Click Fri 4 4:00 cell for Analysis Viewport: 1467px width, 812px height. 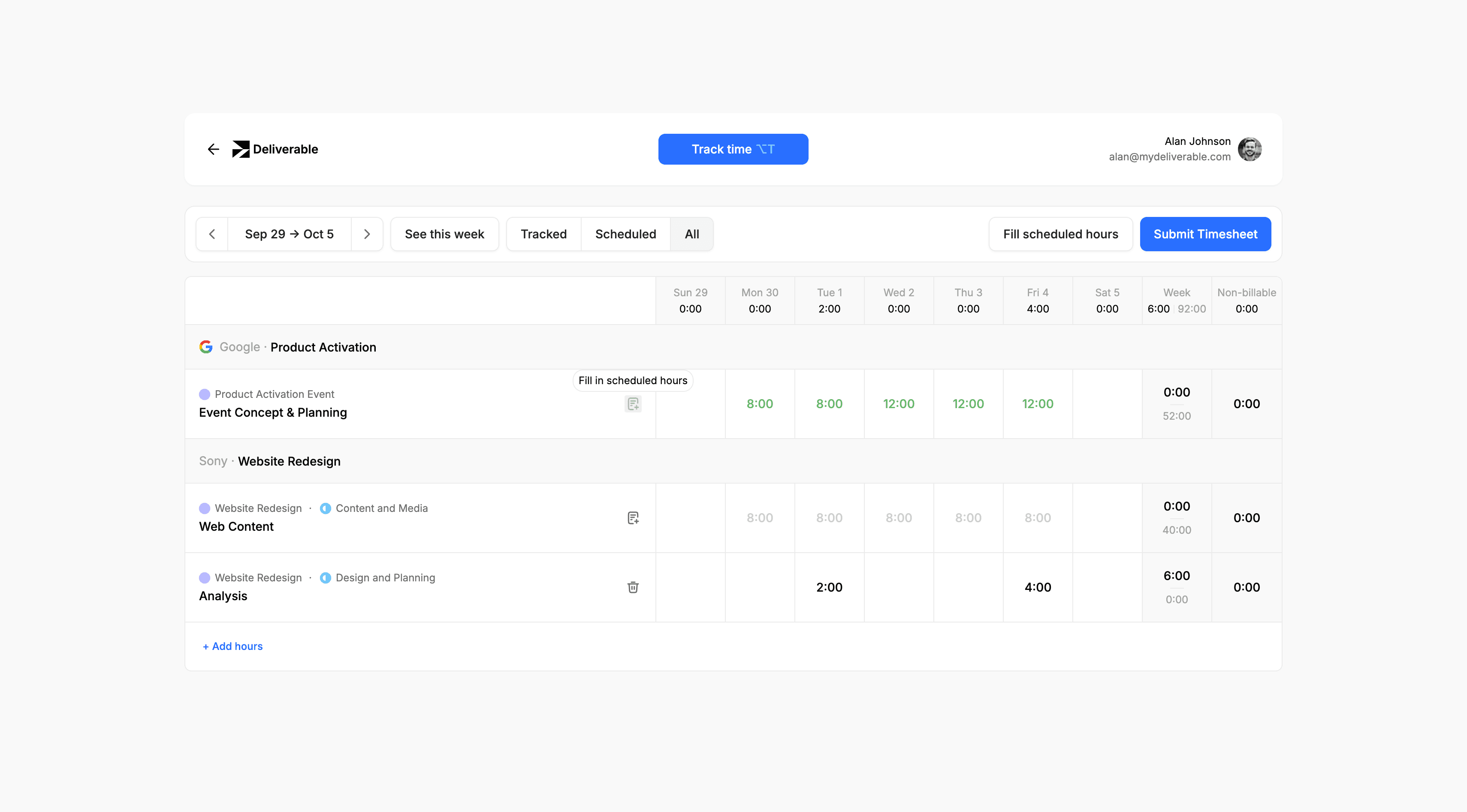tap(1038, 587)
